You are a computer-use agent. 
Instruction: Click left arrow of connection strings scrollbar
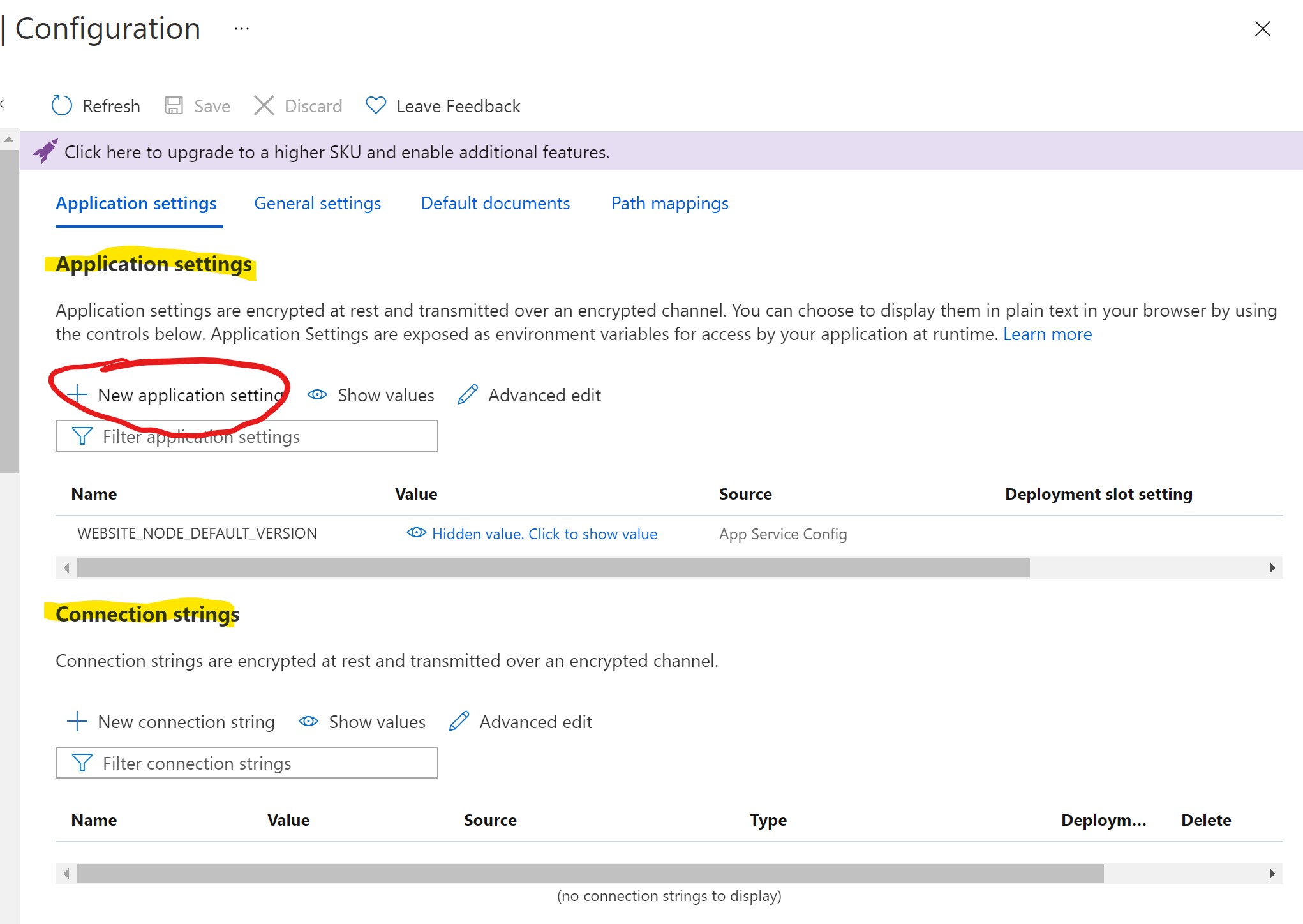tap(66, 874)
